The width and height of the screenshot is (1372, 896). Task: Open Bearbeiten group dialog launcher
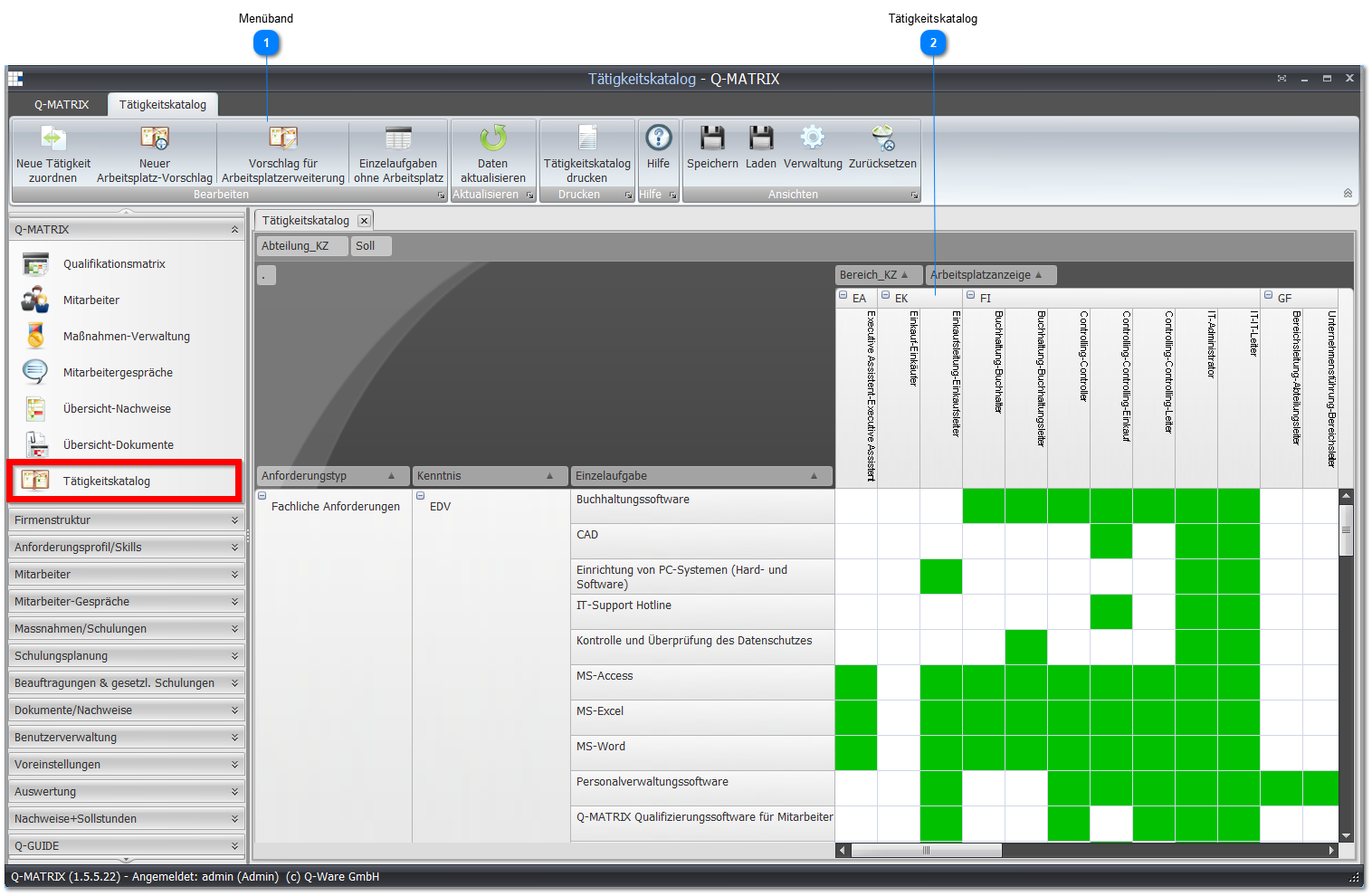(442, 195)
